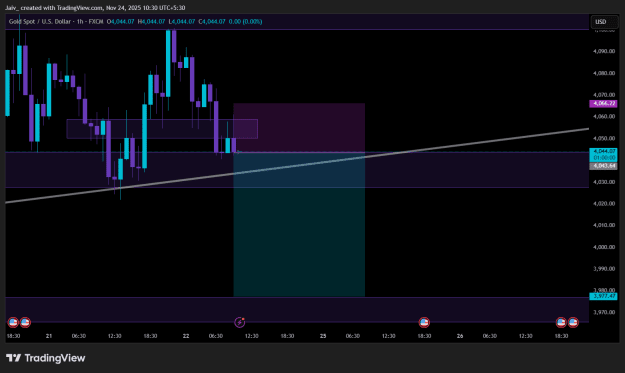This screenshot has height=373, width=625.
Task: Click the 4,080.00 price axis label
Action: 604,73
